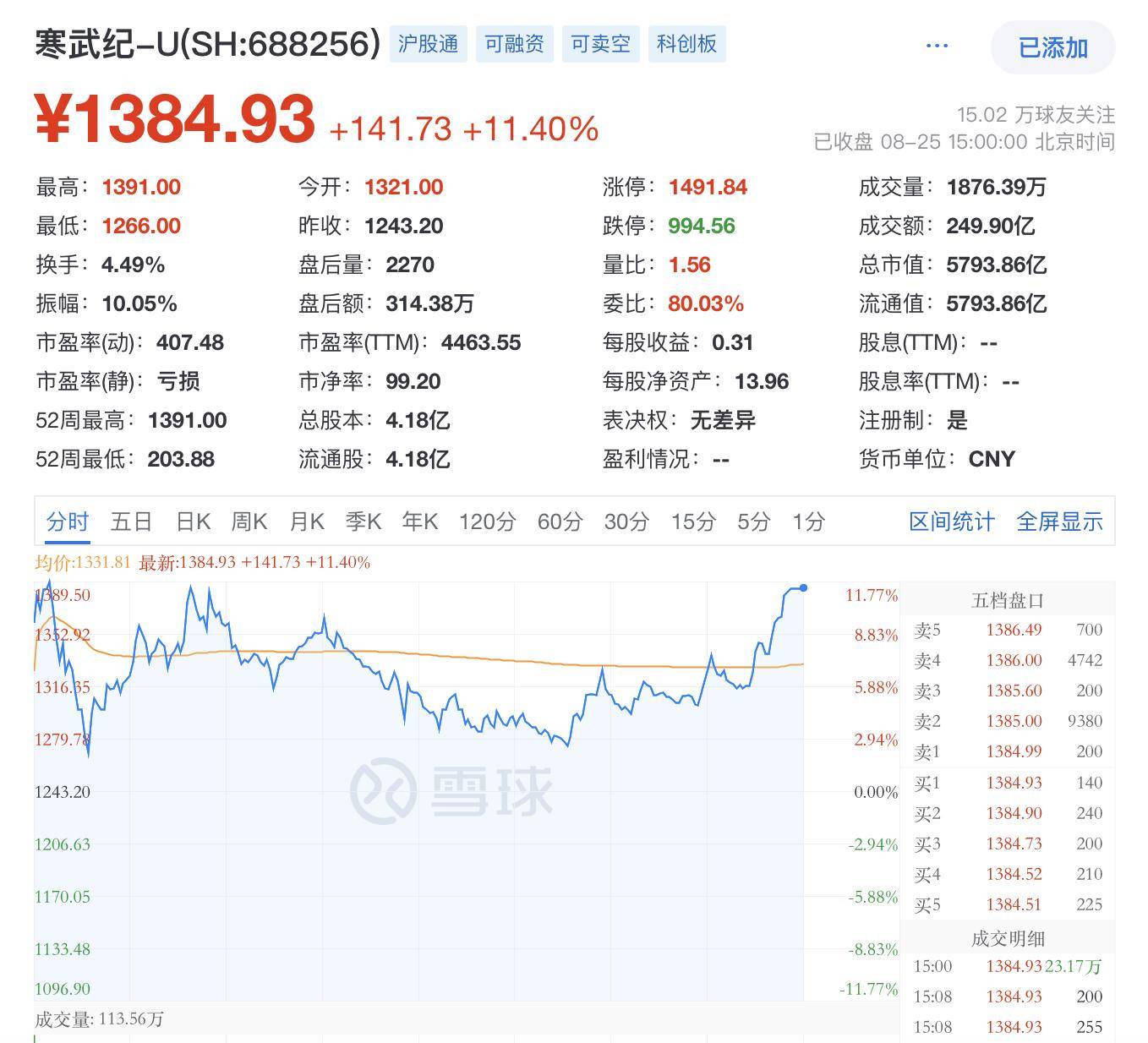
Task: Click the 成交明细 trade detail header
Action: click(1008, 938)
